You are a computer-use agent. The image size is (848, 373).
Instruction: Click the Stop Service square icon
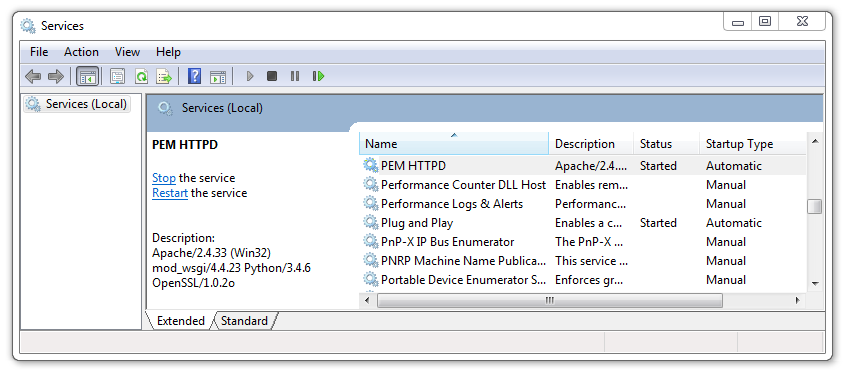coord(272,76)
